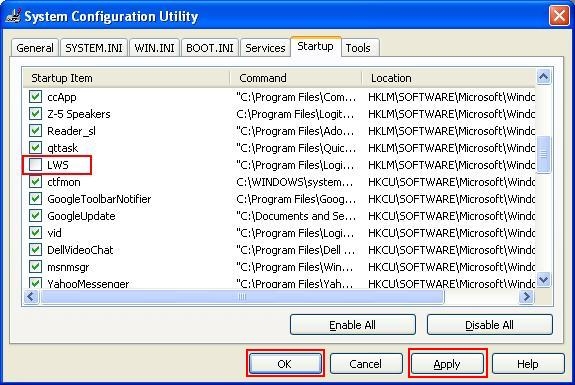
Task: Uncheck the Z-5 Speakers startup item
Action: pyautogui.click(x=35, y=114)
